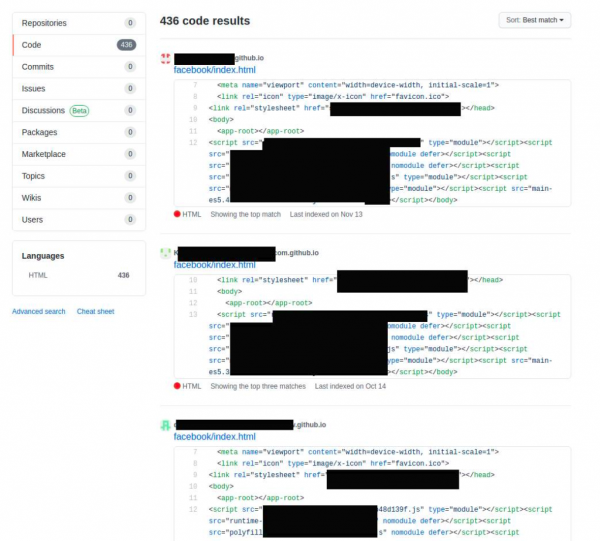The height and width of the screenshot is (541, 600).
Task: Open first result's facebook/index.html file link
Action: pyautogui.click(x=214, y=70)
